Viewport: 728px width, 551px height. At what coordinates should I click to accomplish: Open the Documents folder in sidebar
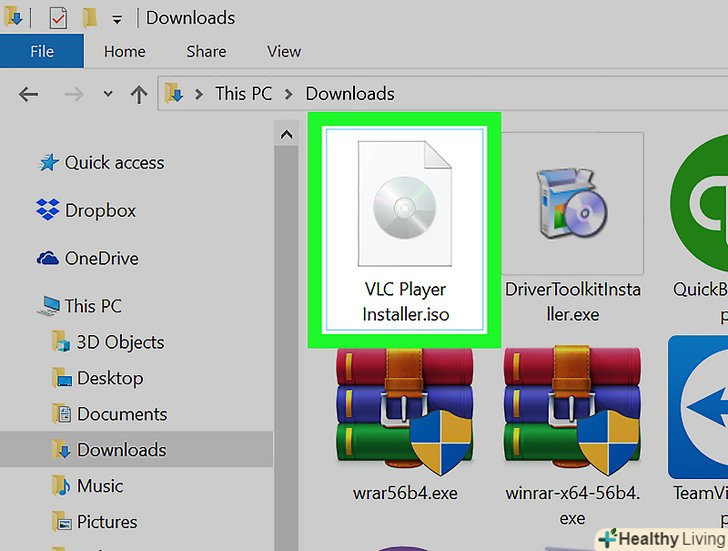tap(122, 414)
